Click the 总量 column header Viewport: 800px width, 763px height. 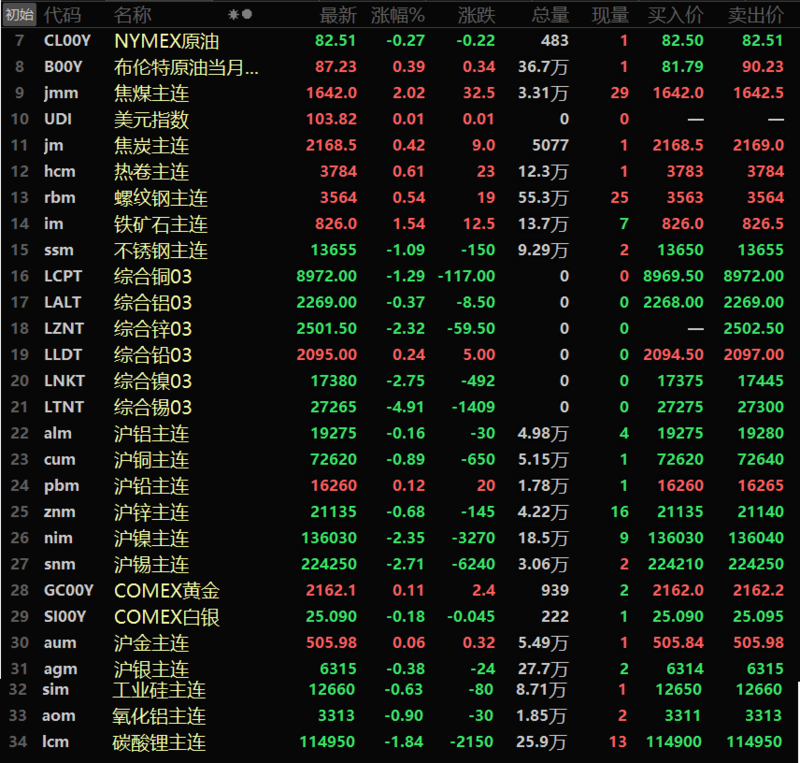coord(550,15)
